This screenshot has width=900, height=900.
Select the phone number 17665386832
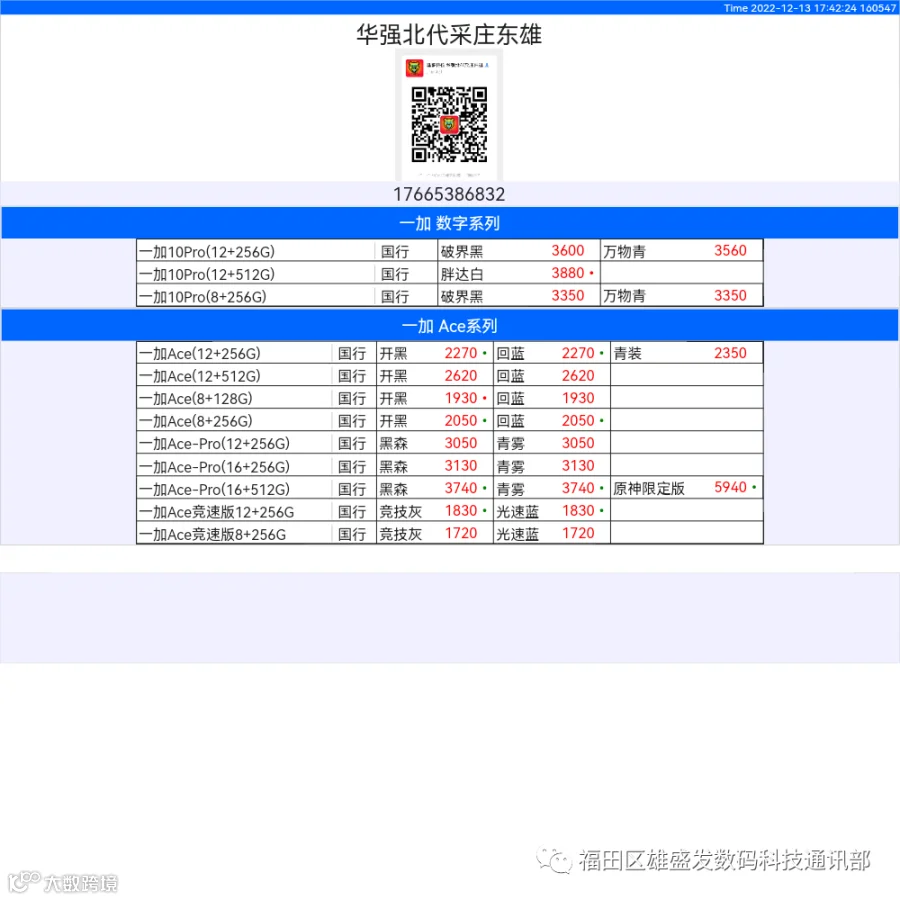pyautogui.click(x=449, y=194)
